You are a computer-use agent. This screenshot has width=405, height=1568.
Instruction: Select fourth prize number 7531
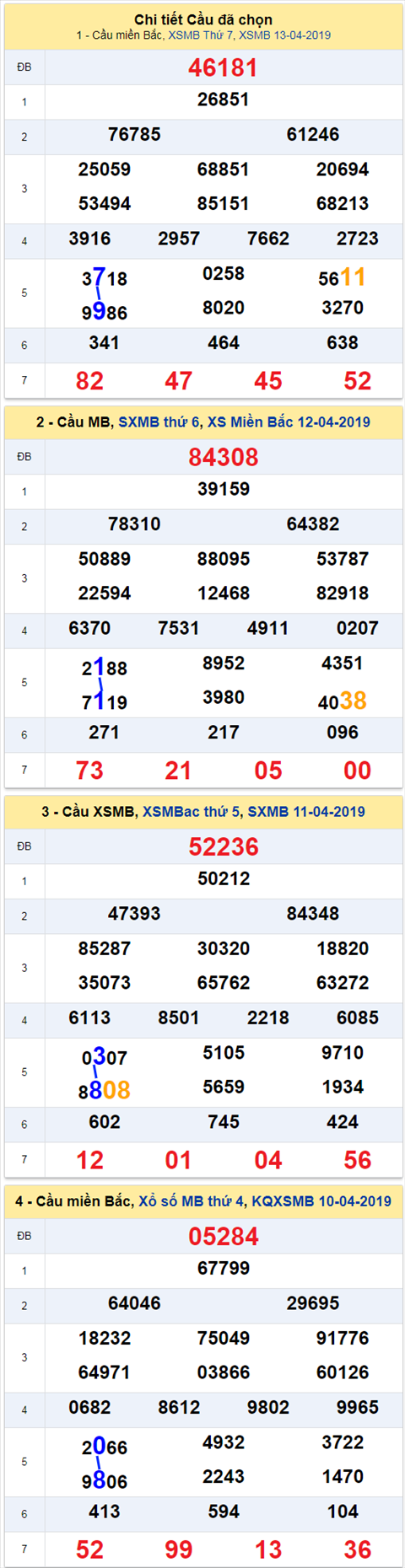point(179,628)
